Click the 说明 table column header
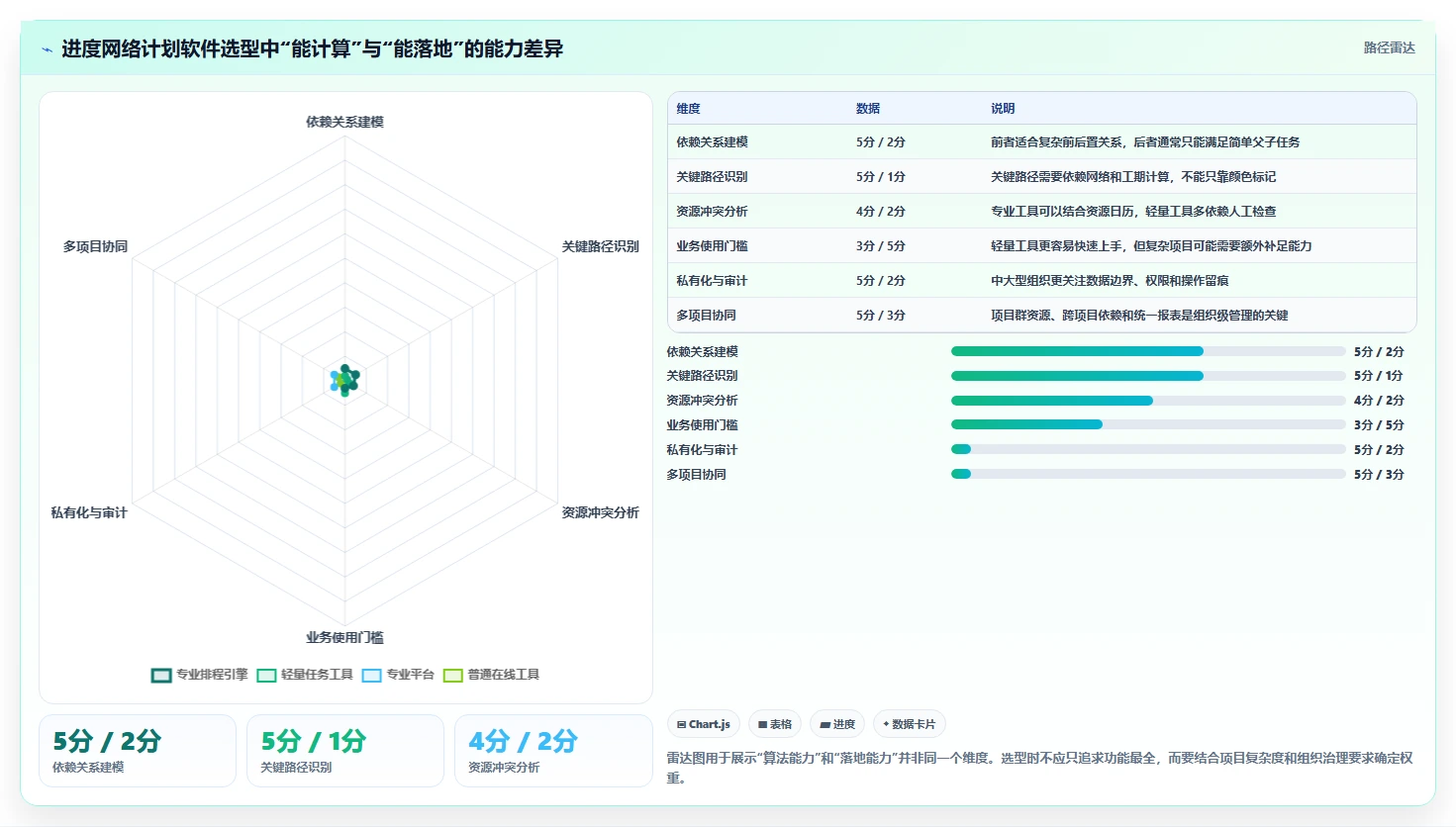Screen dimensions: 1456x827 [1003, 109]
